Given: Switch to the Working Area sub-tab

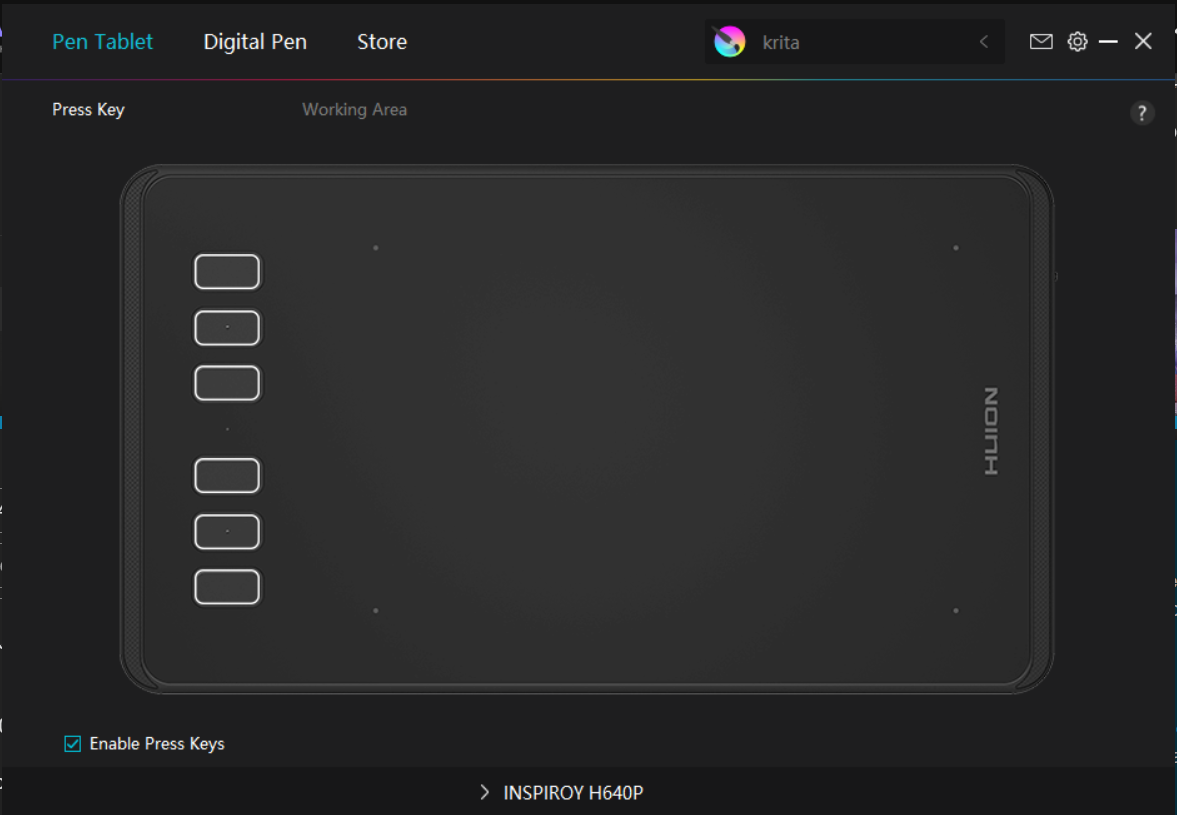Looking at the screenshot, I should pyautogui.click(x=354, y=110).
